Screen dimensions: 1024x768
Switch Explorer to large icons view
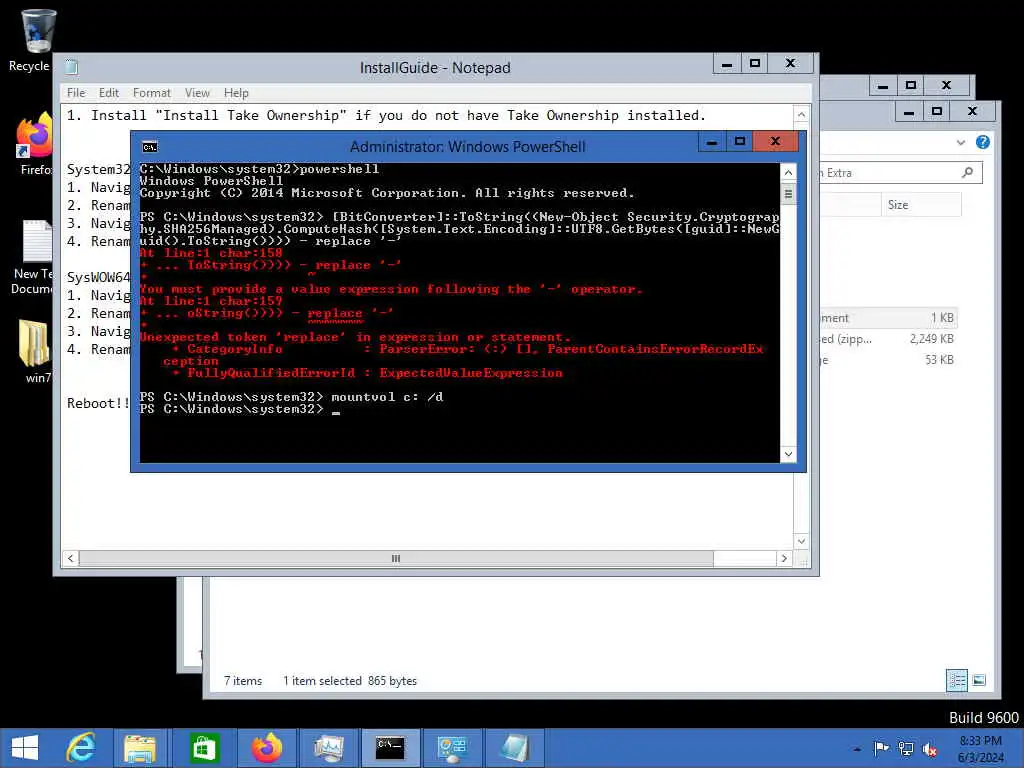pyautogui.click(x=979, y=680)
